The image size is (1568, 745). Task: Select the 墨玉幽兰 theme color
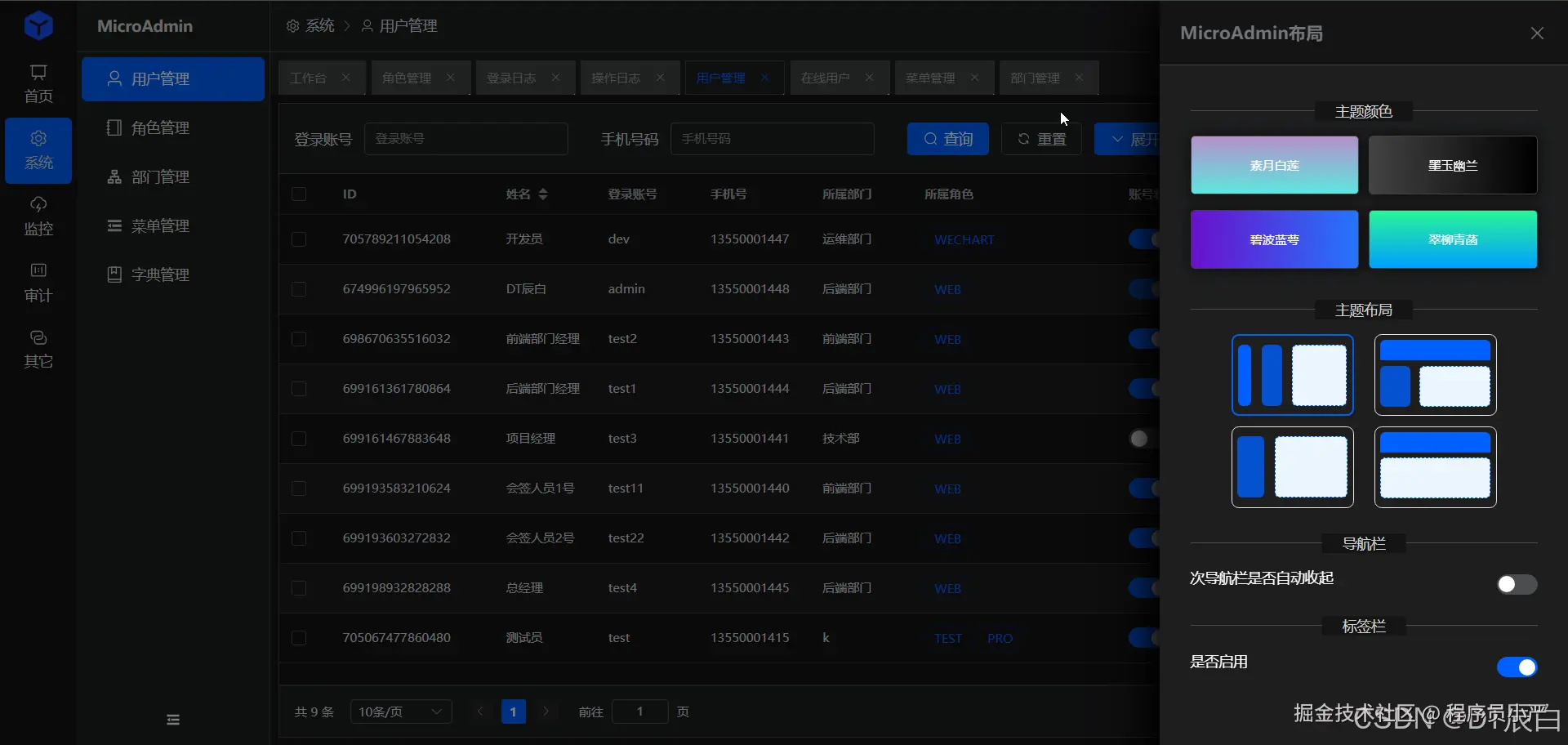point(1453,165)
